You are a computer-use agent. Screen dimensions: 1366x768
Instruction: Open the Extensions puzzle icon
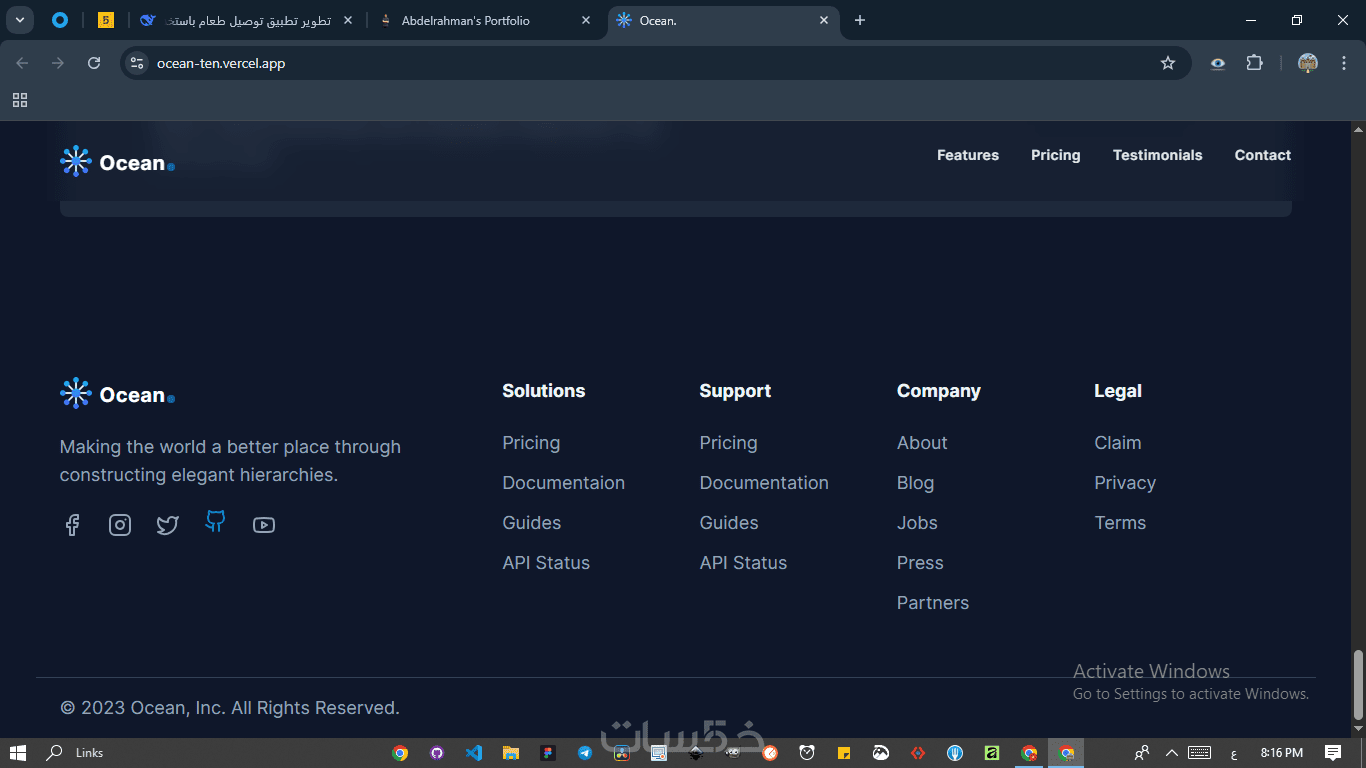tap(1254, 63)
